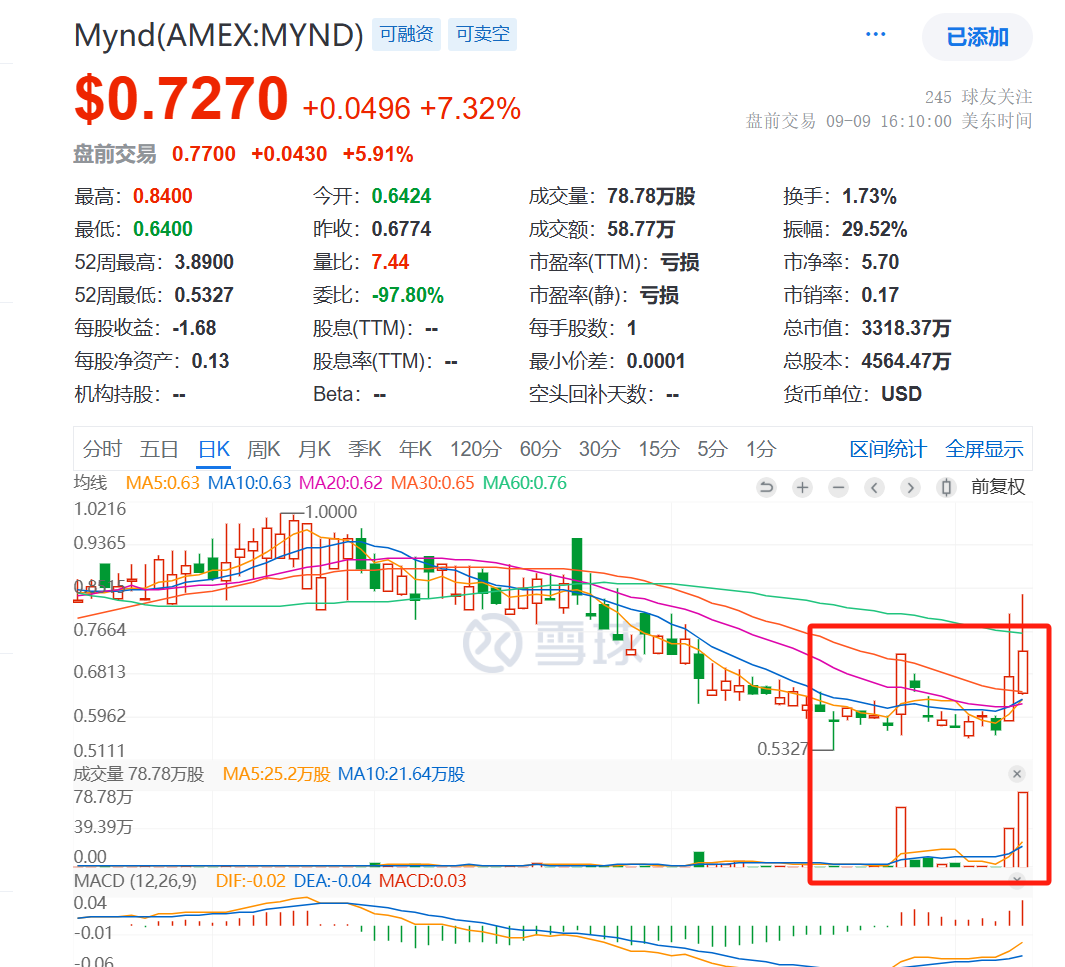Image resolution: width=1065 pixels, height=967 pixels.
Task: Click 全屏显示 to view chart fullscreen
Action: pos(984,449)
